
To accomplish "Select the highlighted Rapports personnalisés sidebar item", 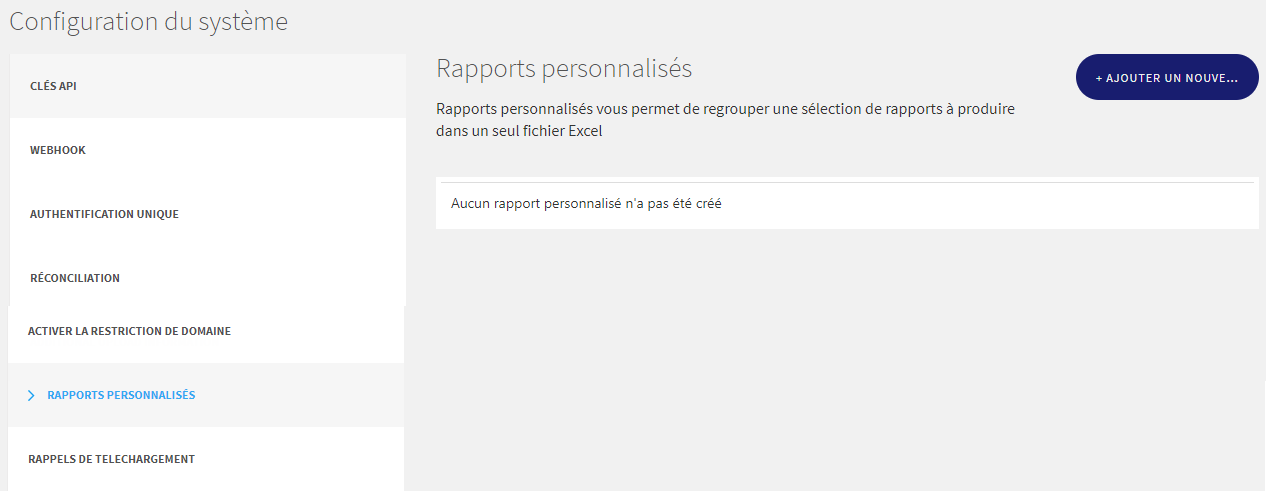I will (206, 395).
